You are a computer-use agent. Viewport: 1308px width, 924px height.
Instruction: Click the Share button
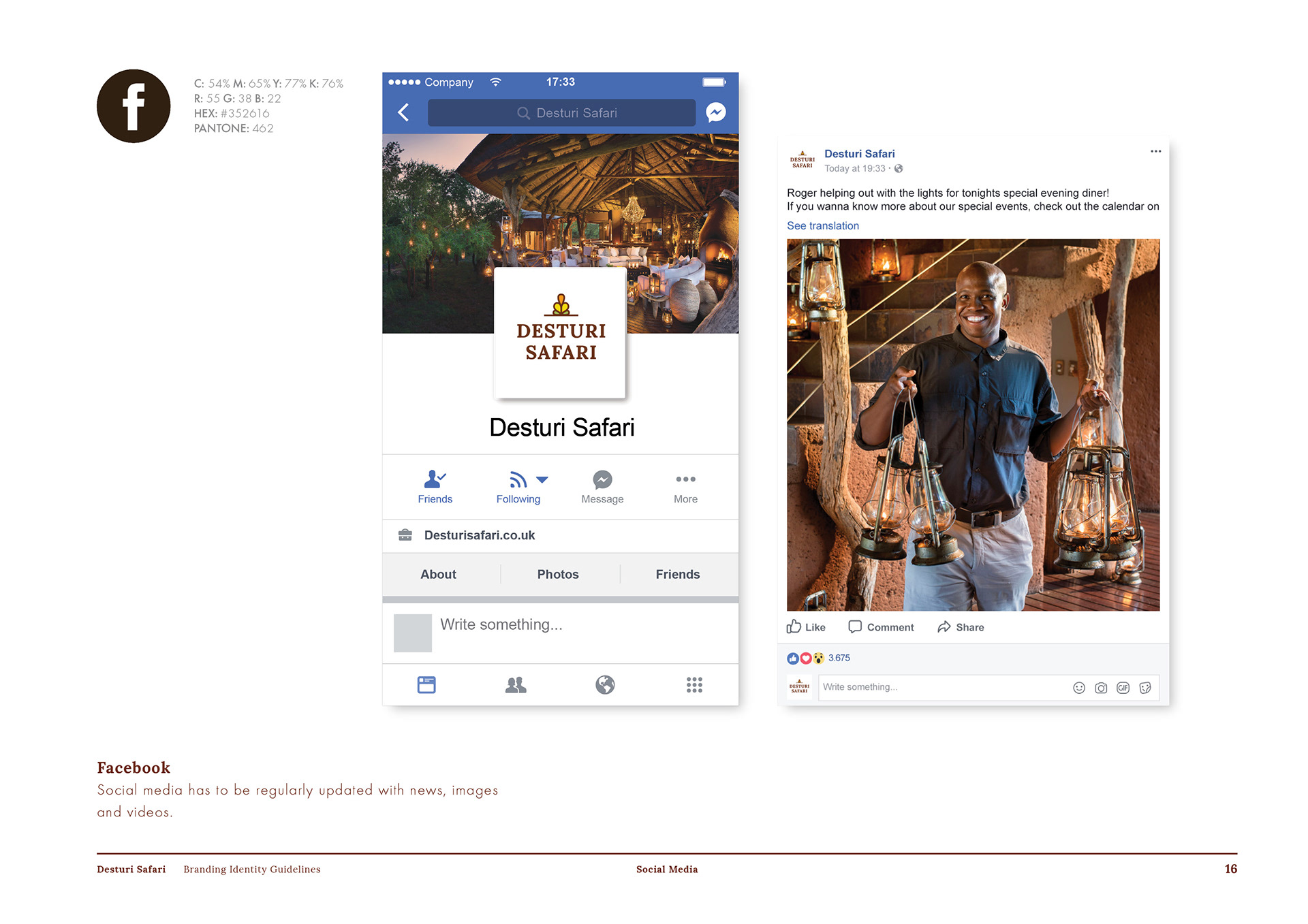[x=961, y=627]
